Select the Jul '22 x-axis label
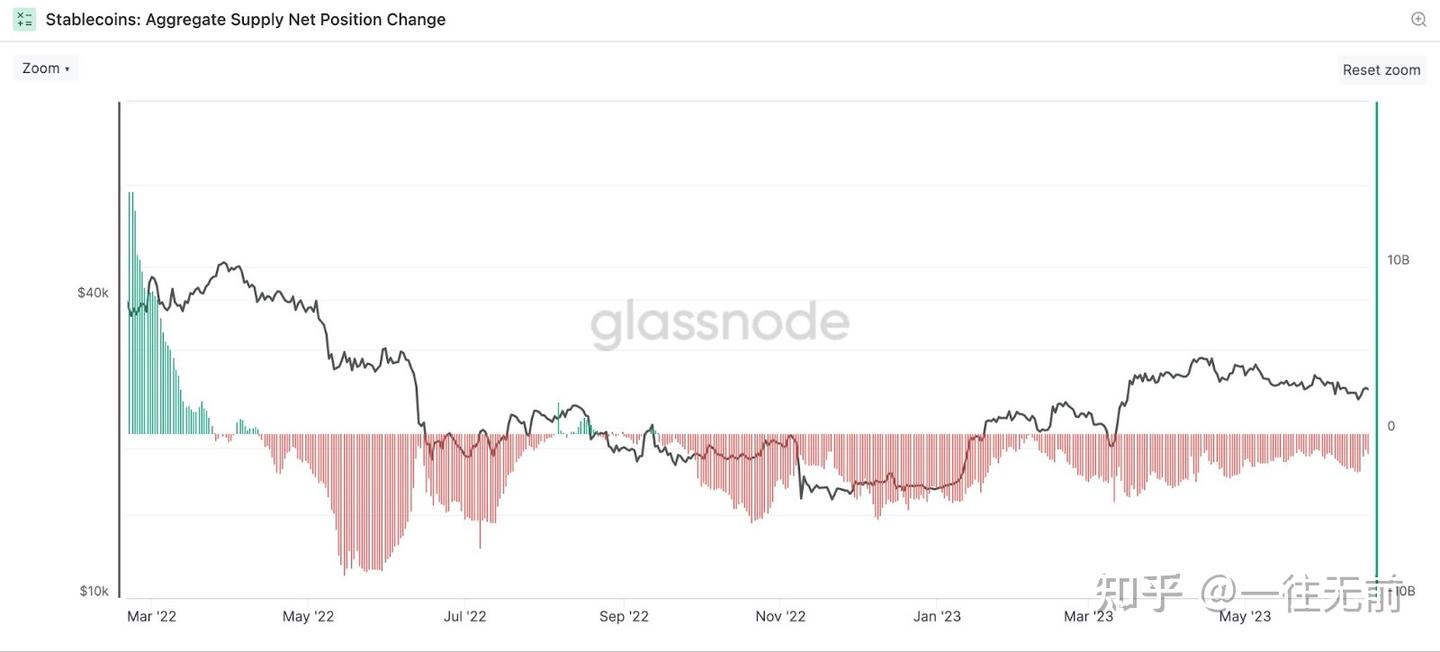The height and width of the screenshot is (652, 1440). (464, 616)
